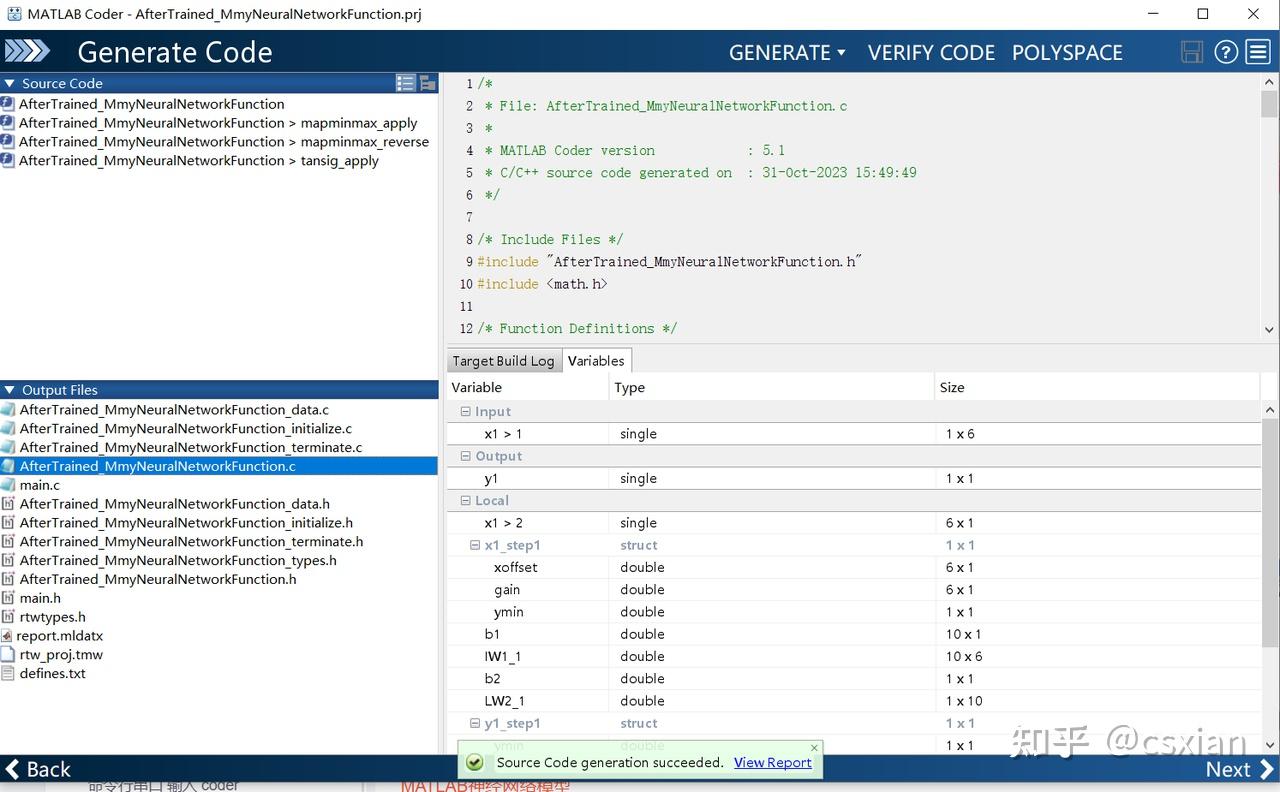Click the save disk icon in header
This screenshot has width=1280, height=792.
coord(1191,52)
